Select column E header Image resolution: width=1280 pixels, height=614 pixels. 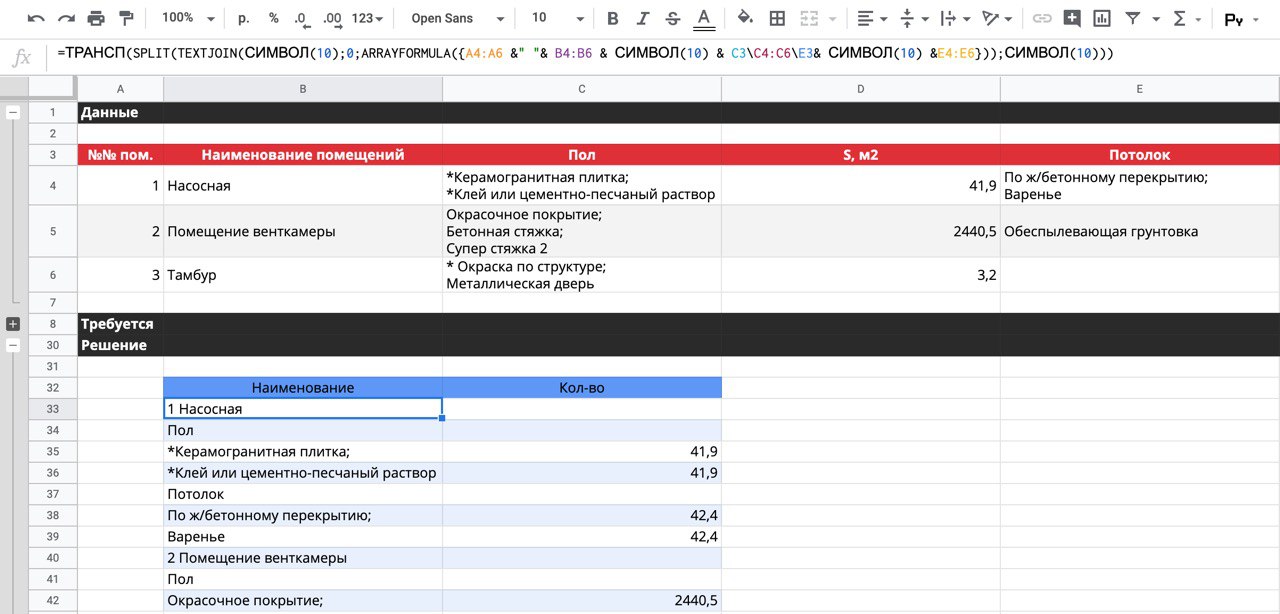point(1140,90)
